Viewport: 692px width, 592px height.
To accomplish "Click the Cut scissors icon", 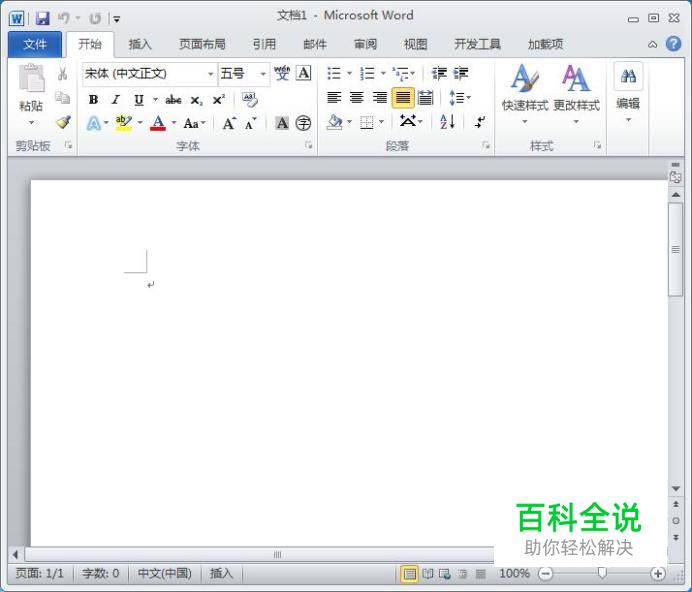I will coord(63,74).
